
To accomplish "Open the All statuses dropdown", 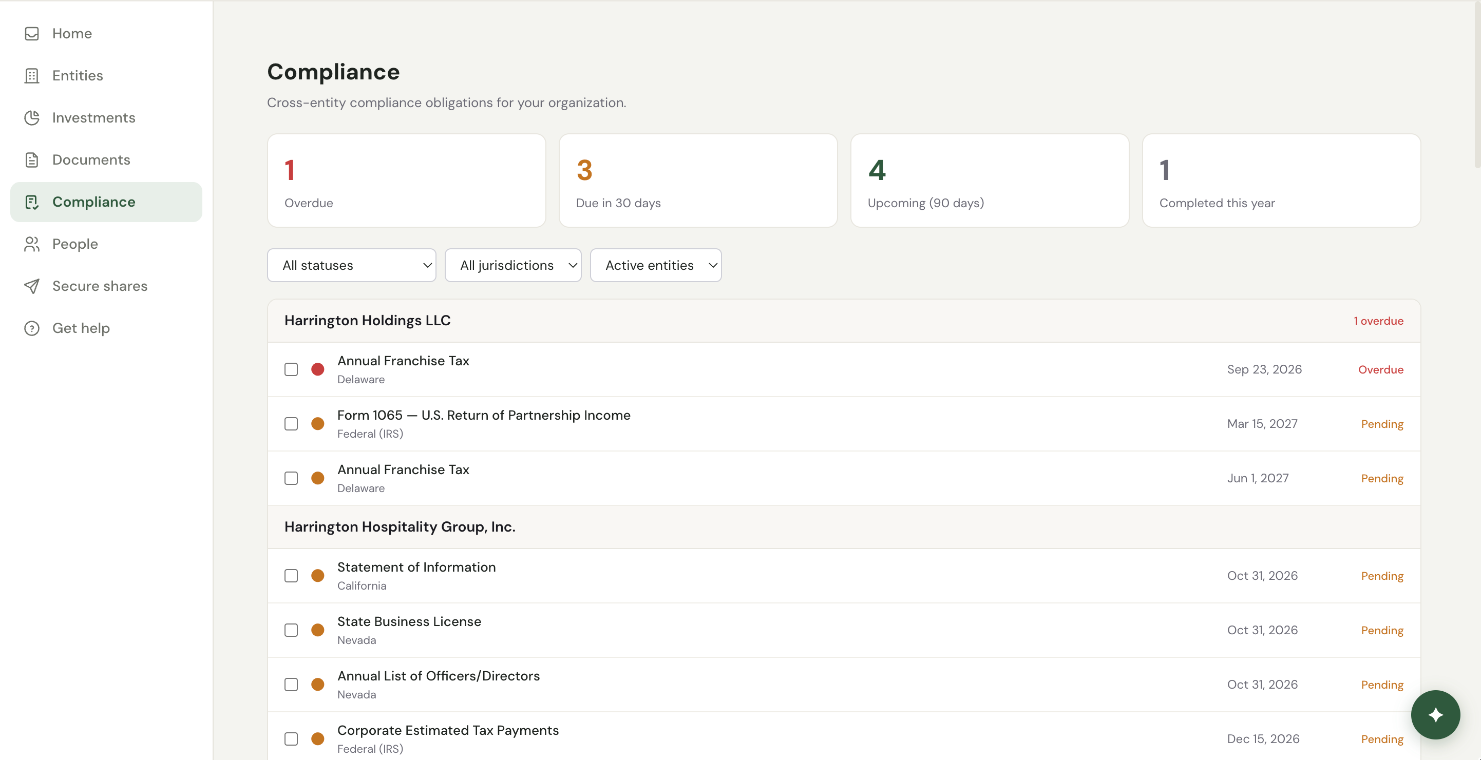I will 352,265.
